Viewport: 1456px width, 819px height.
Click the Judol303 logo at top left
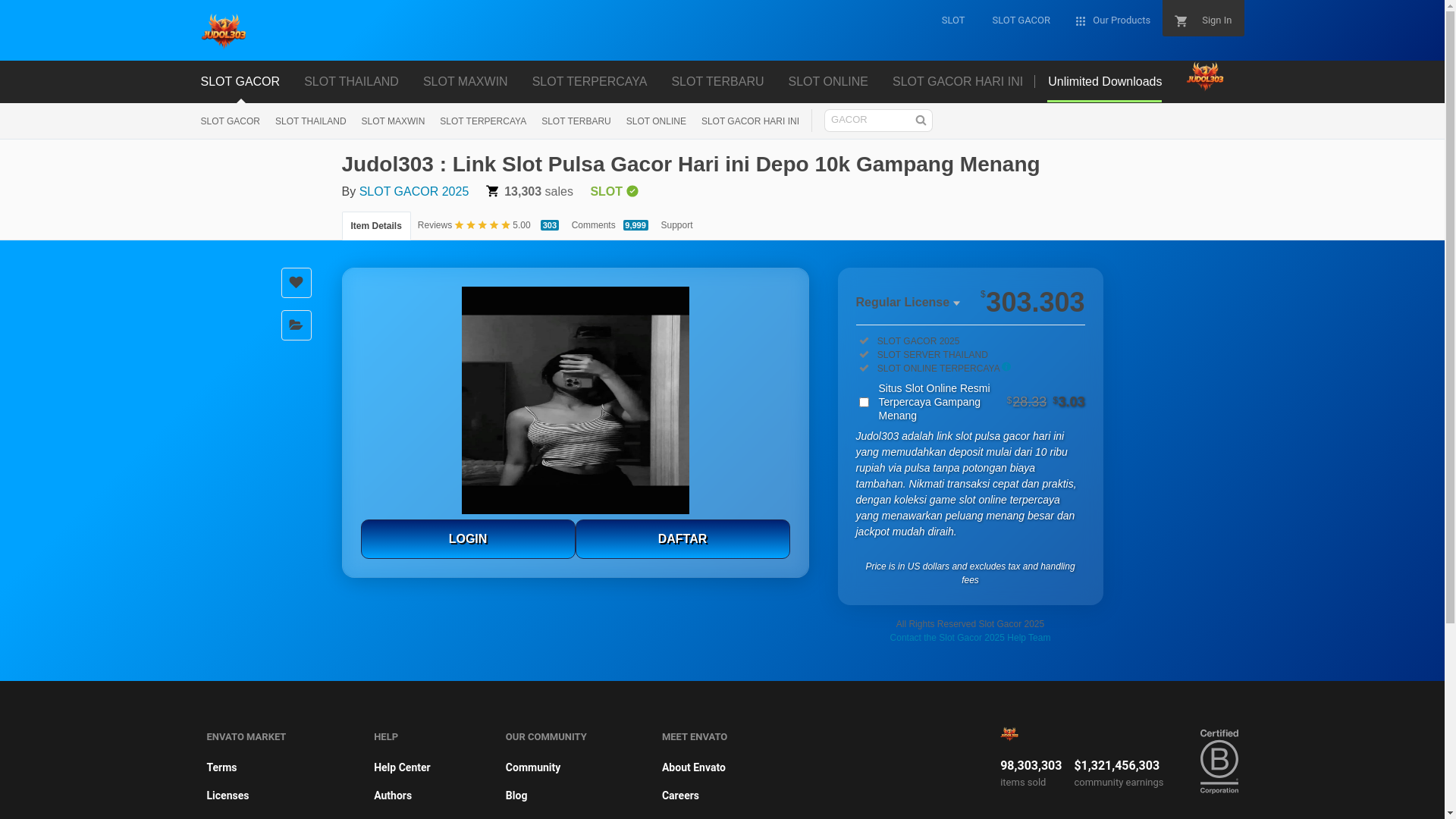pyautogui.click(x=223, y=30)
